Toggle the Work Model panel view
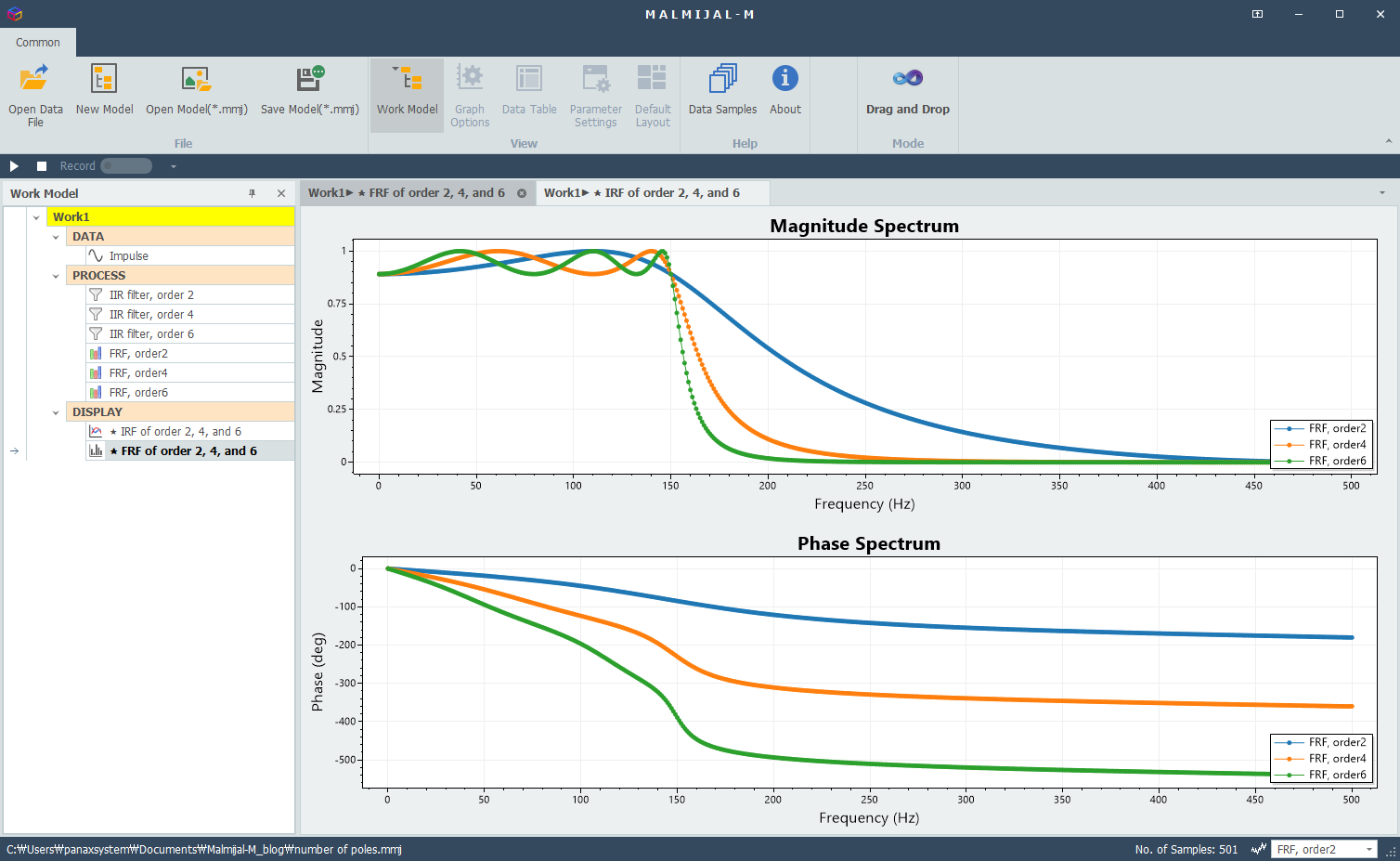 [407, 95]
